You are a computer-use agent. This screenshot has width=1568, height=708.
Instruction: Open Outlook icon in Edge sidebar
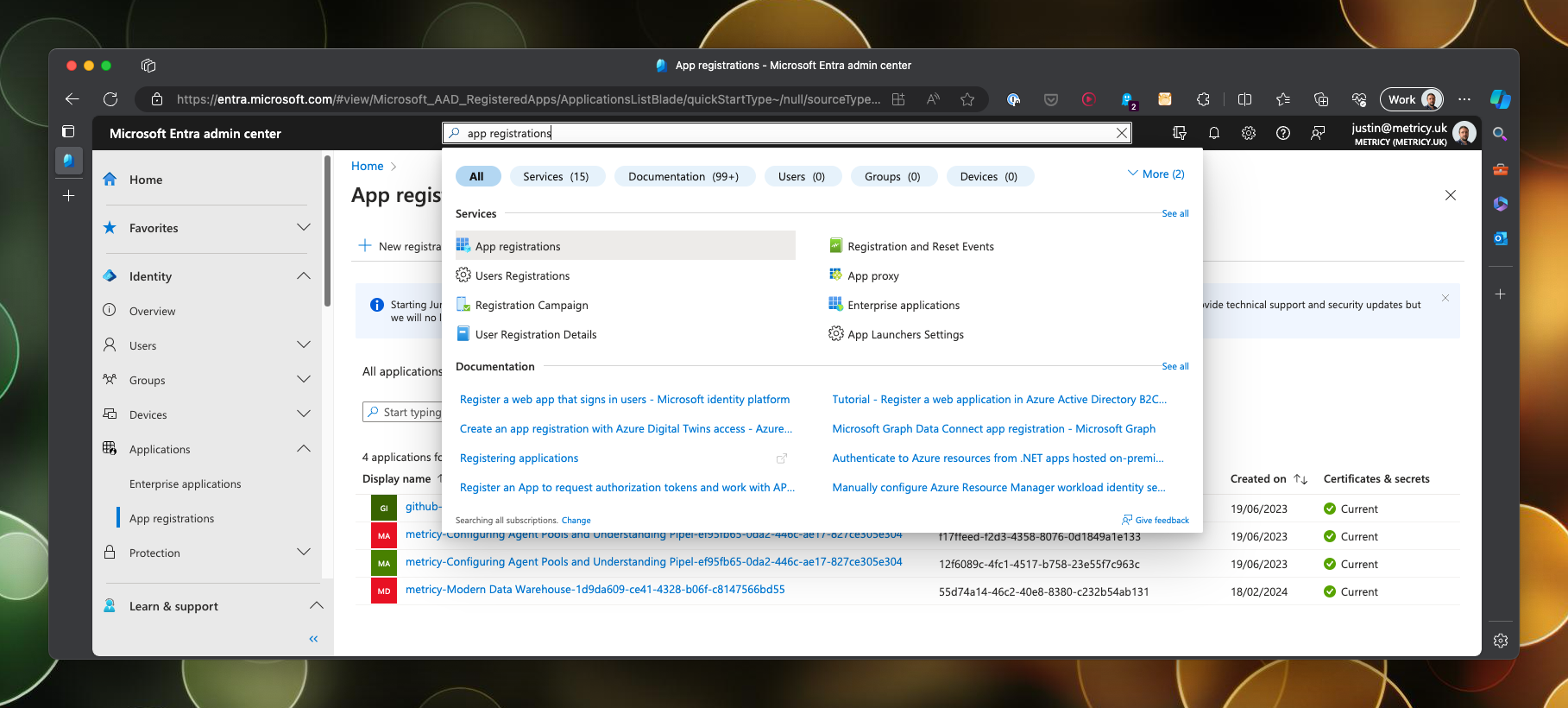pos(1501,238)
